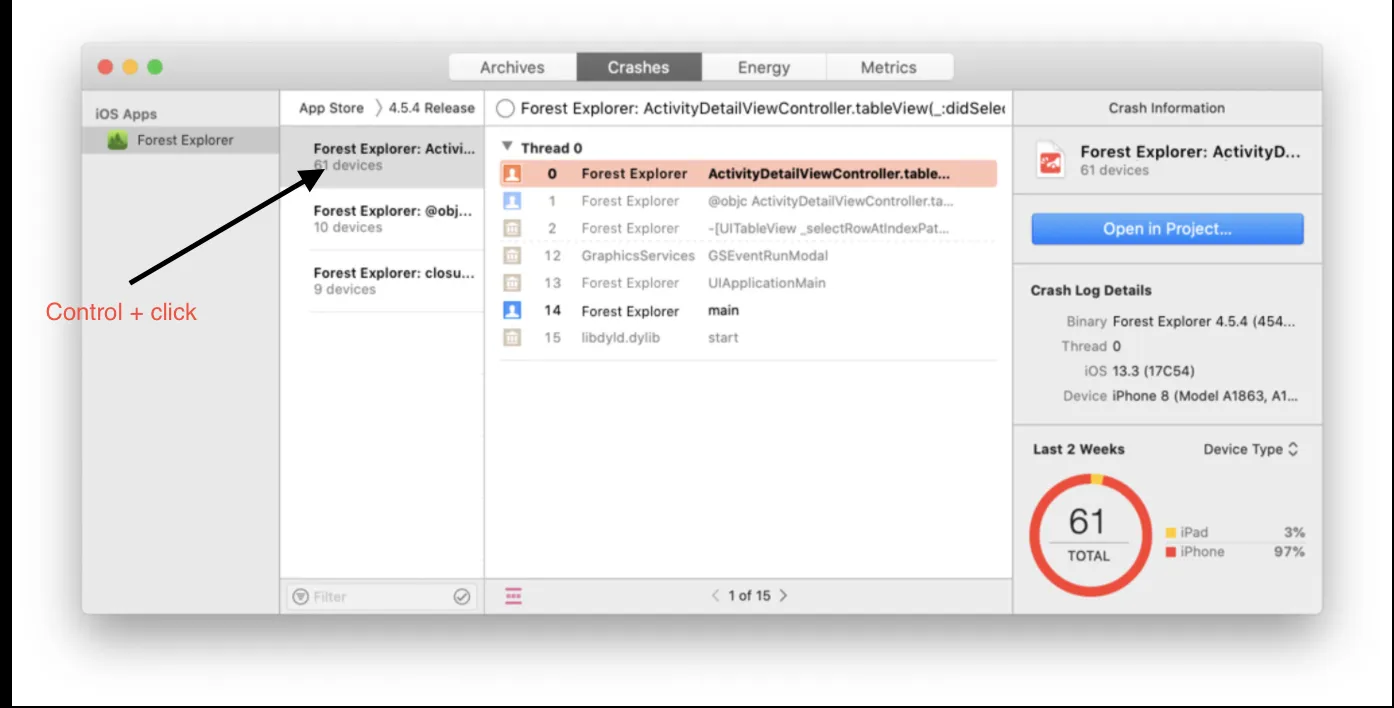Select frame 2 UITableView _selectRowAtIndexPath
1394x708 pixels.
click(x=748, y=228)
